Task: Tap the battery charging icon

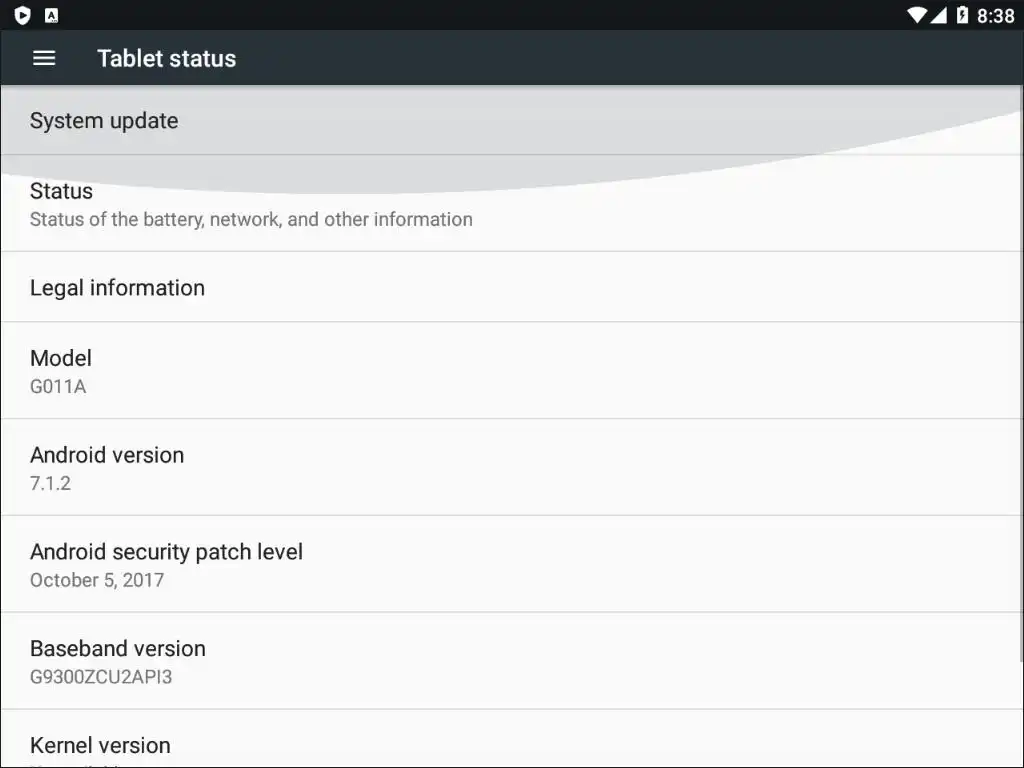Action: (x=962, y=15)
